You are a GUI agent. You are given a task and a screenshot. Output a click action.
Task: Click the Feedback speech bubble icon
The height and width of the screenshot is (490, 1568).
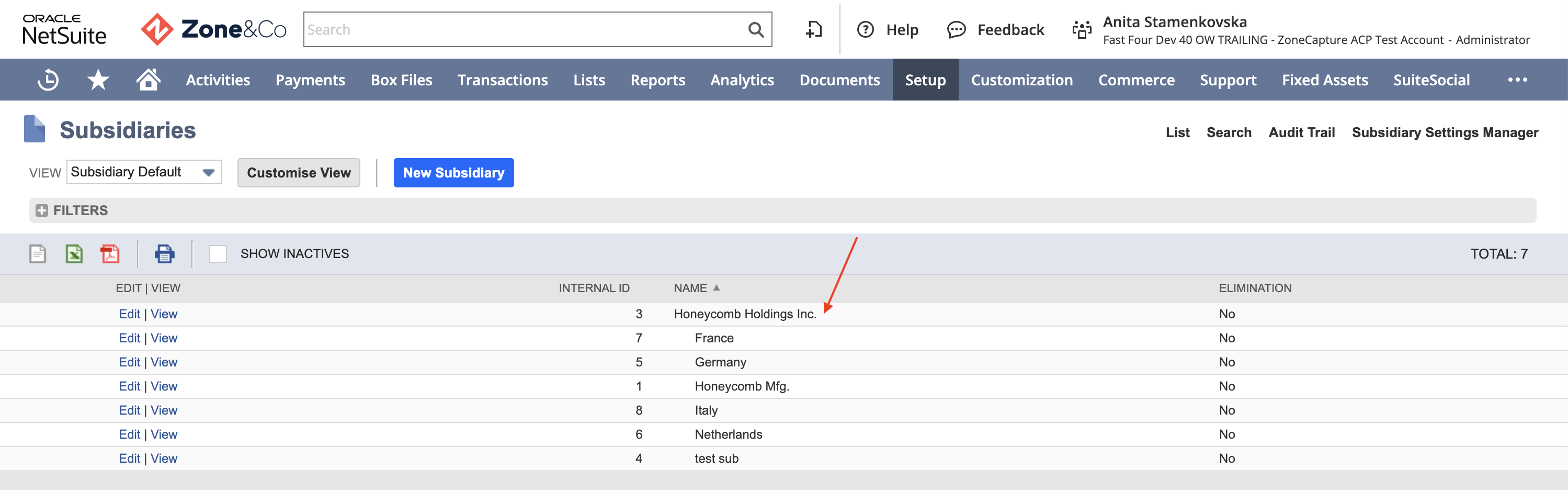[956, 29]
